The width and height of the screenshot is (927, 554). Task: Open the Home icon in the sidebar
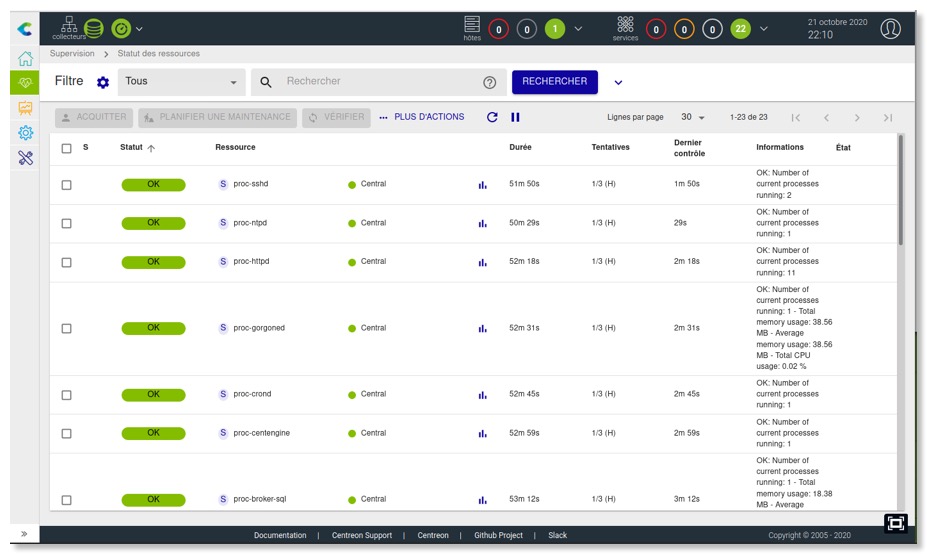tap(25, 58)
